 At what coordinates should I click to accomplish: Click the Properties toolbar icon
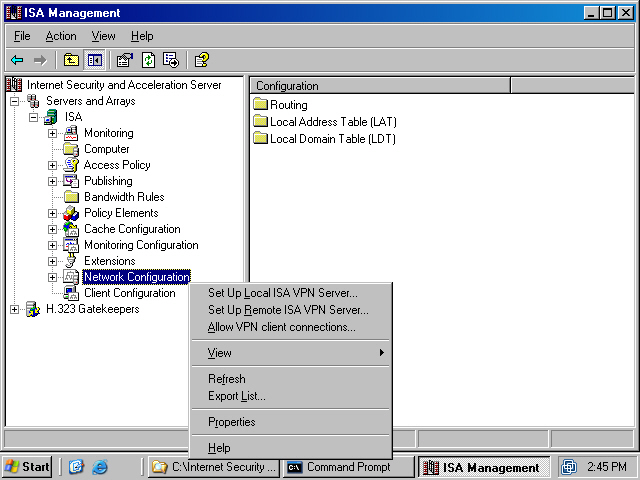pyautogui.click(x=124, y=60)
